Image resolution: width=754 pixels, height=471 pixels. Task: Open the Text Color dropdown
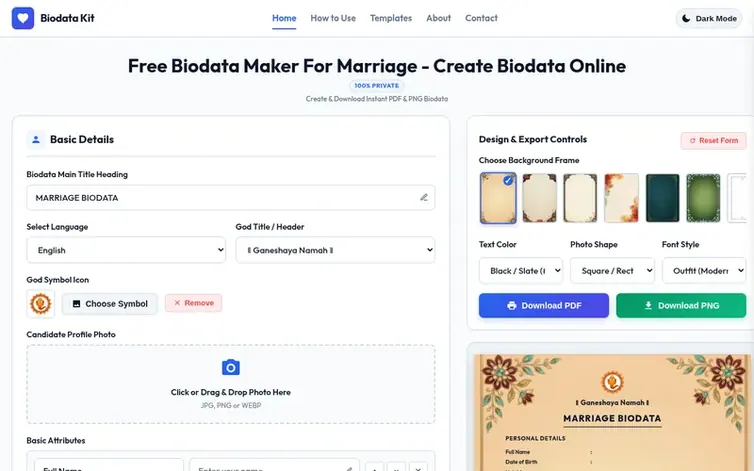pyautogui.click(x=521, y=270)
